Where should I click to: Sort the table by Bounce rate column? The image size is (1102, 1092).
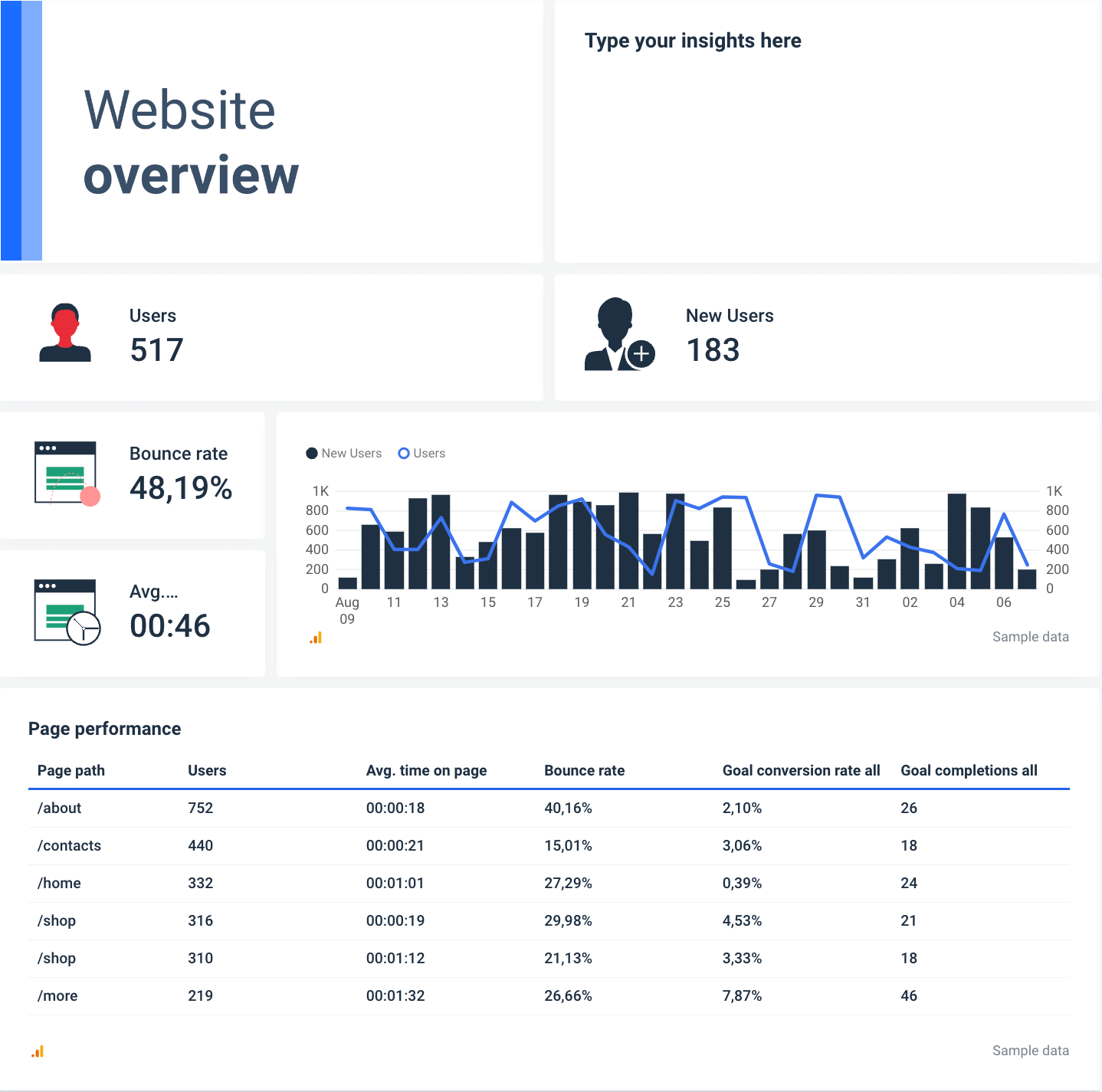pyautogui.click(x=584, y=770)
